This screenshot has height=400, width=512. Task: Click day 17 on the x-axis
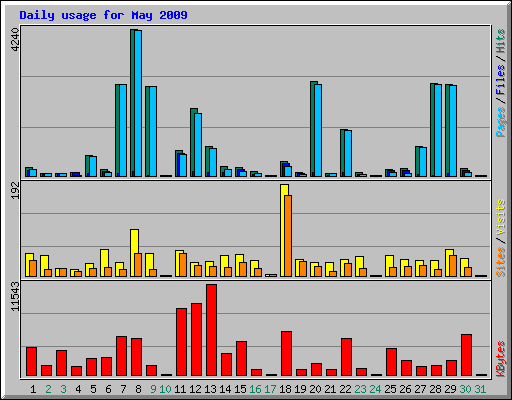[270, 389]
